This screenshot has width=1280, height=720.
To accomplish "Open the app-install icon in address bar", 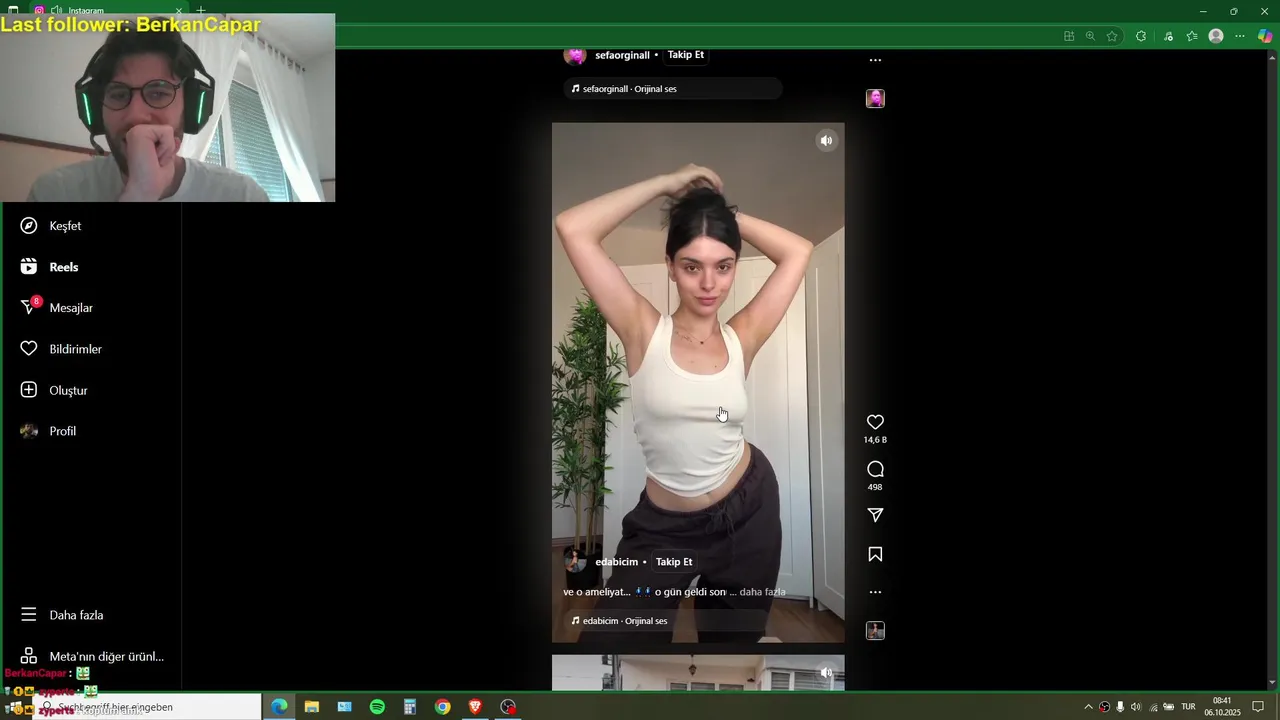I will coord(1069,36).
